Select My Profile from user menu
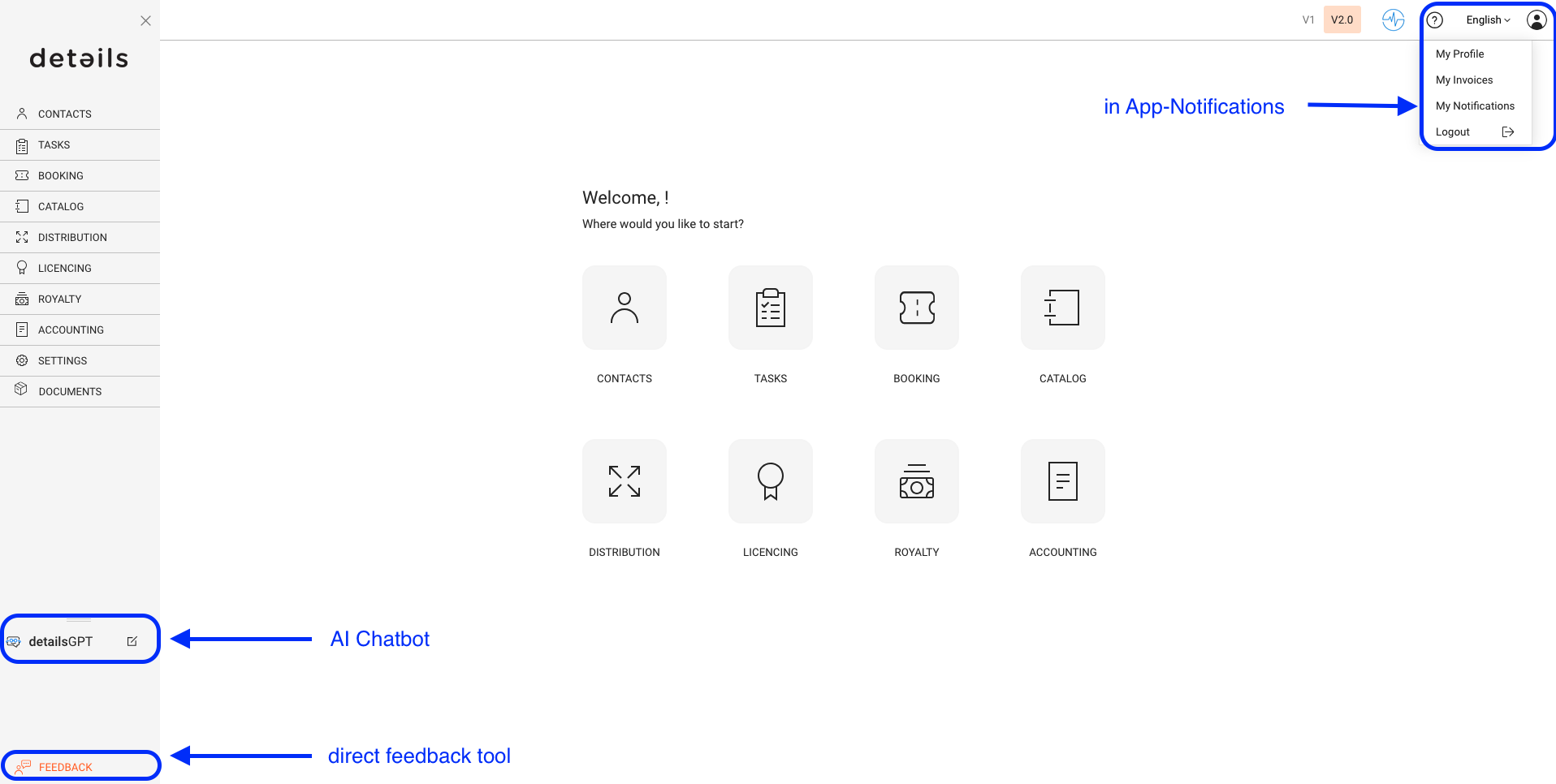This screenshot has height=784, width=1556. [1459, 54]
